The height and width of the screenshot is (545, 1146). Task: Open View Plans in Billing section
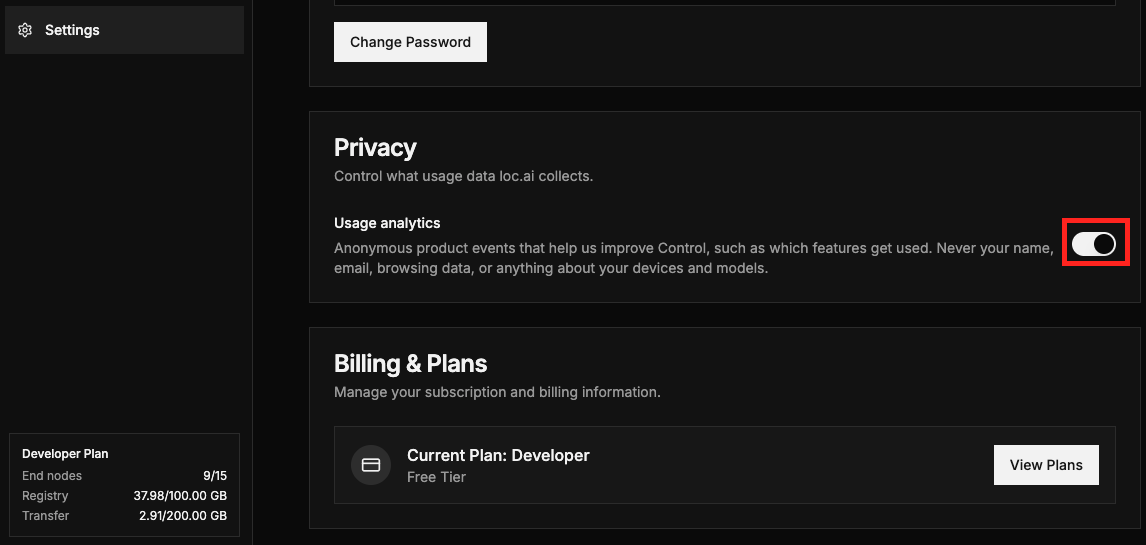point(1046,465)
